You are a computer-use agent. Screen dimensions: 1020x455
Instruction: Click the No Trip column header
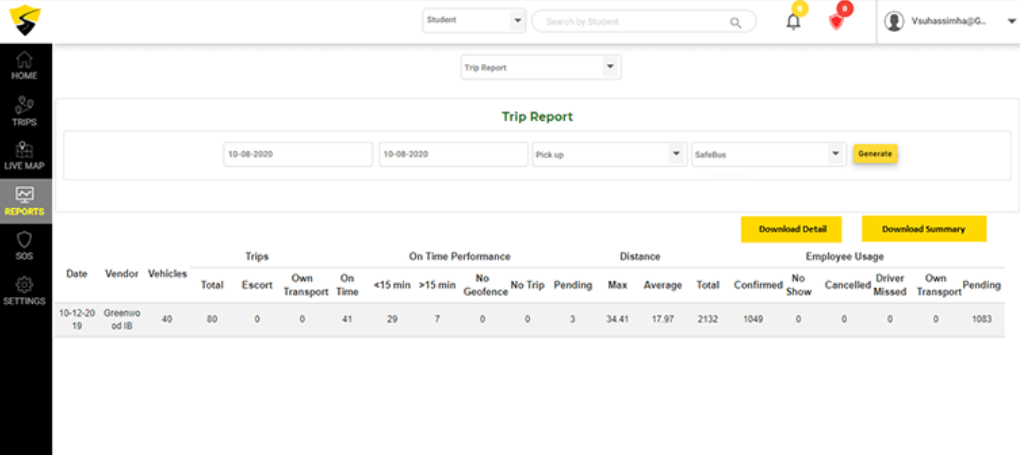[x=528, y=285]
